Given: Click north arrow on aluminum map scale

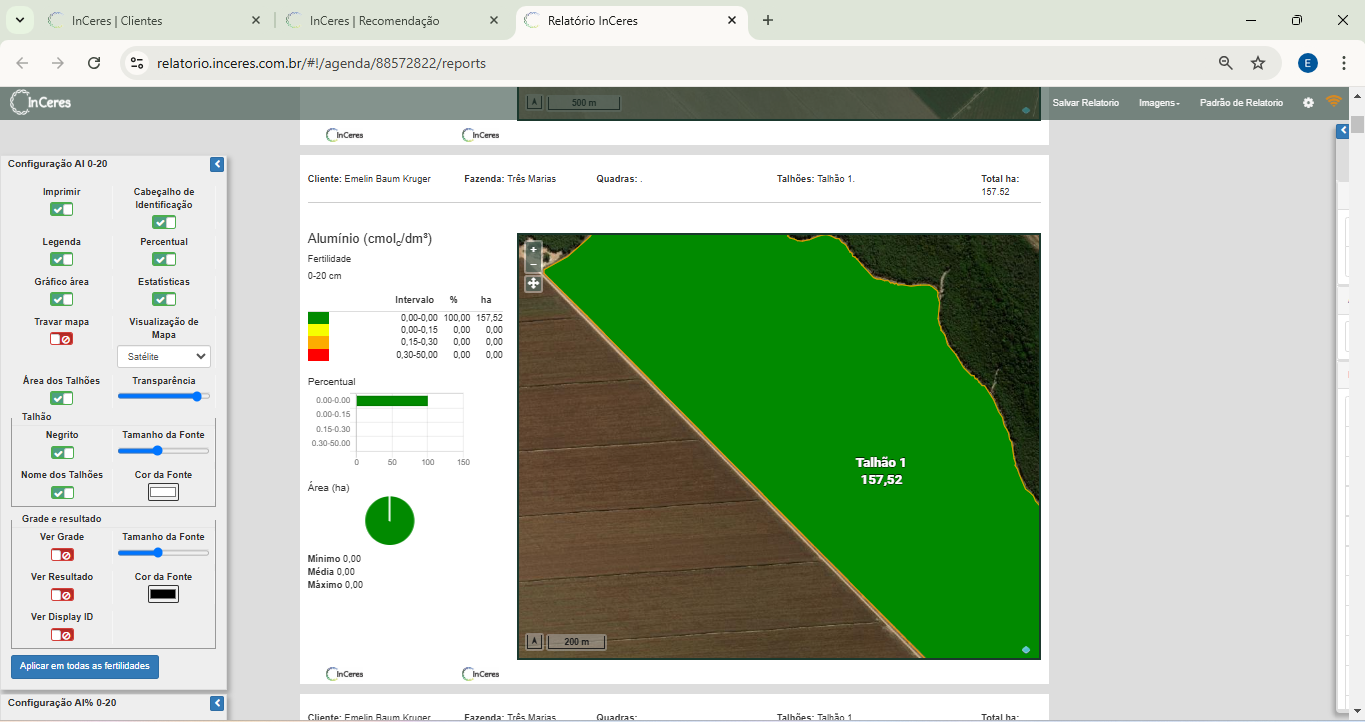Looking at the screenshot, I should (x=534, y=641).
